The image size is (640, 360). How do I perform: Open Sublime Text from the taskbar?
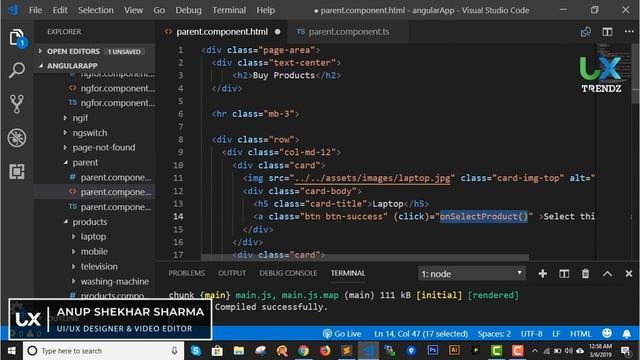point(347,351)
